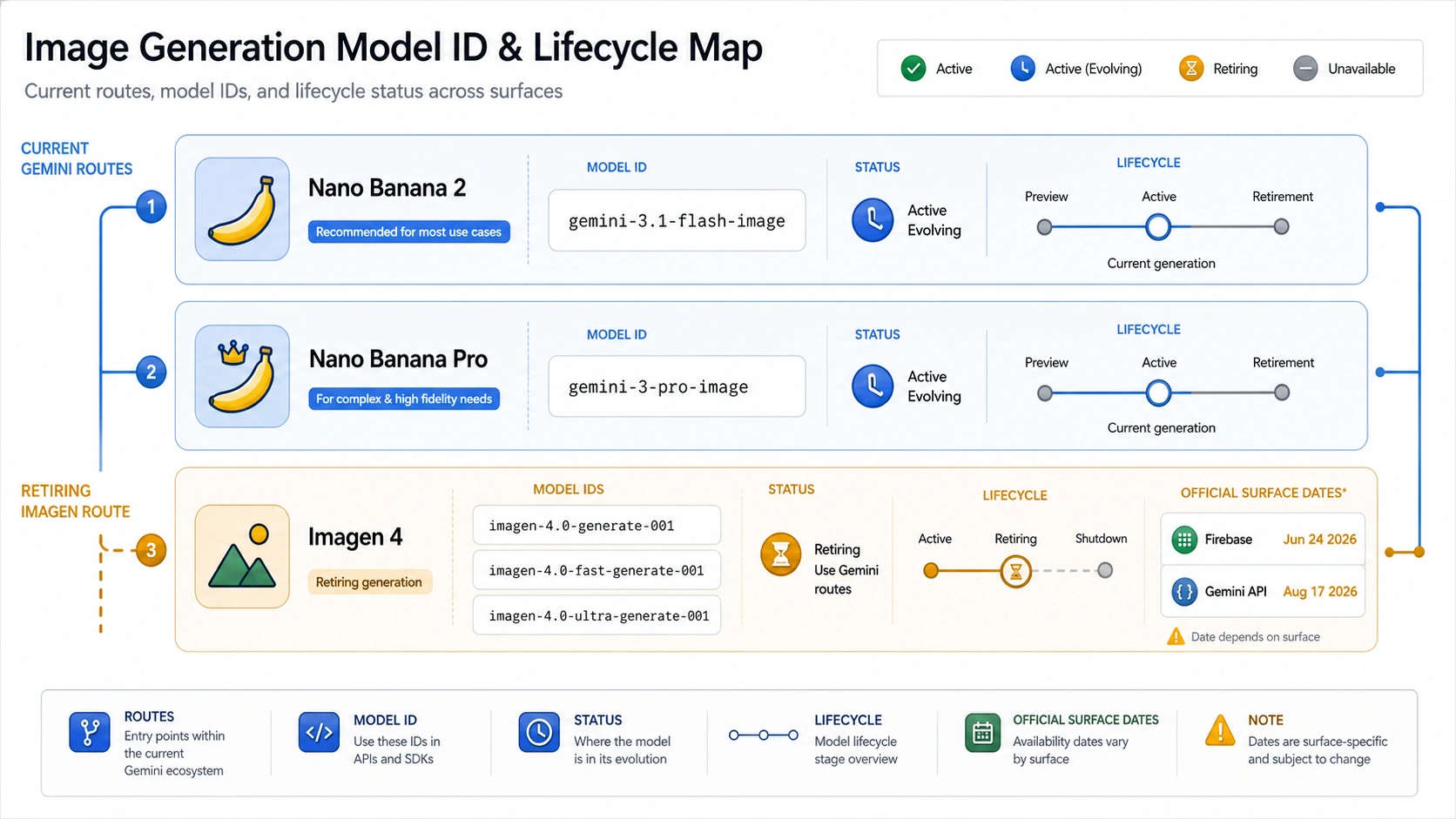Click the Firebase date 'Jun 24 2026'
This screenshot has height=819, width=1456.
1319,540
